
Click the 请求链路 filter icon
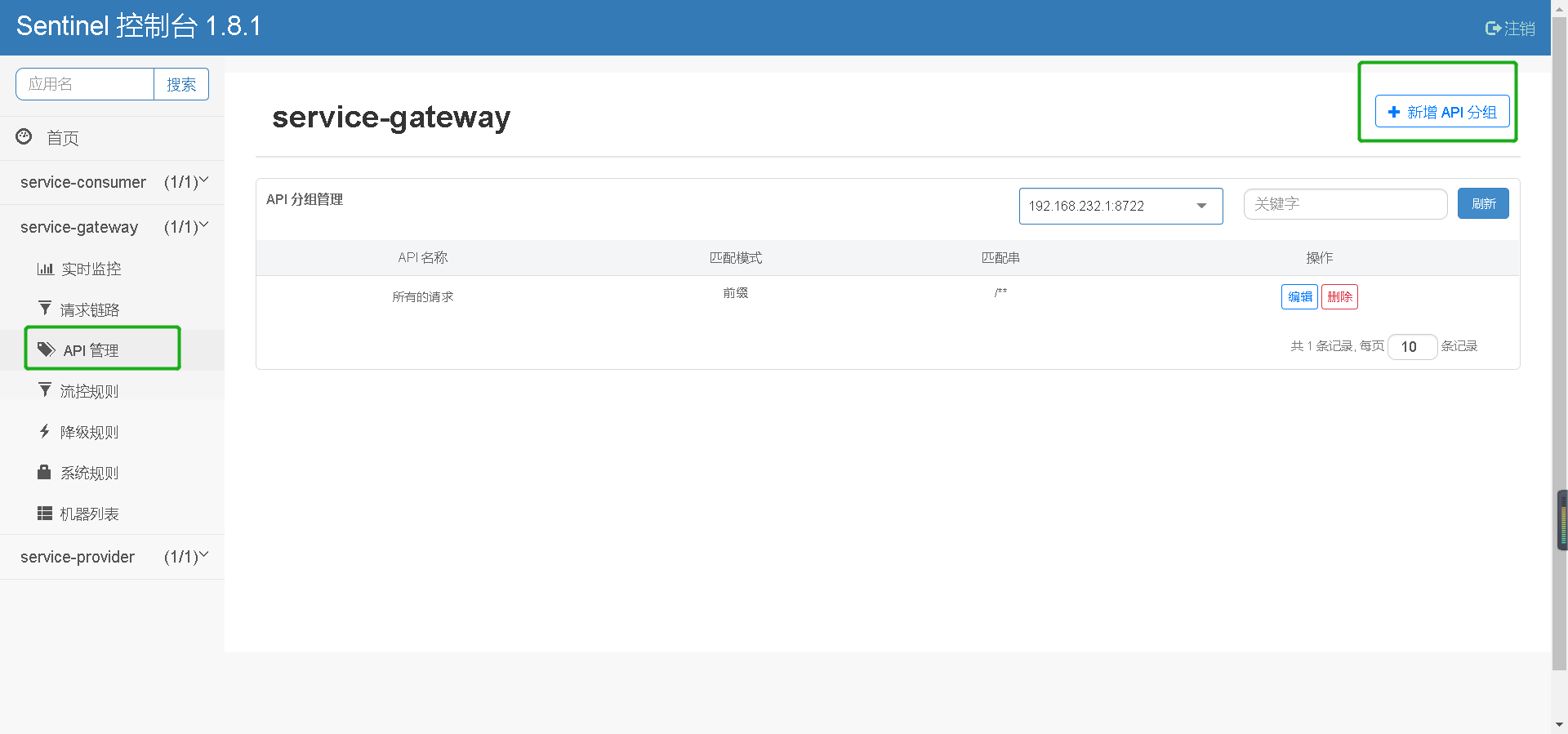coord(45,308)
